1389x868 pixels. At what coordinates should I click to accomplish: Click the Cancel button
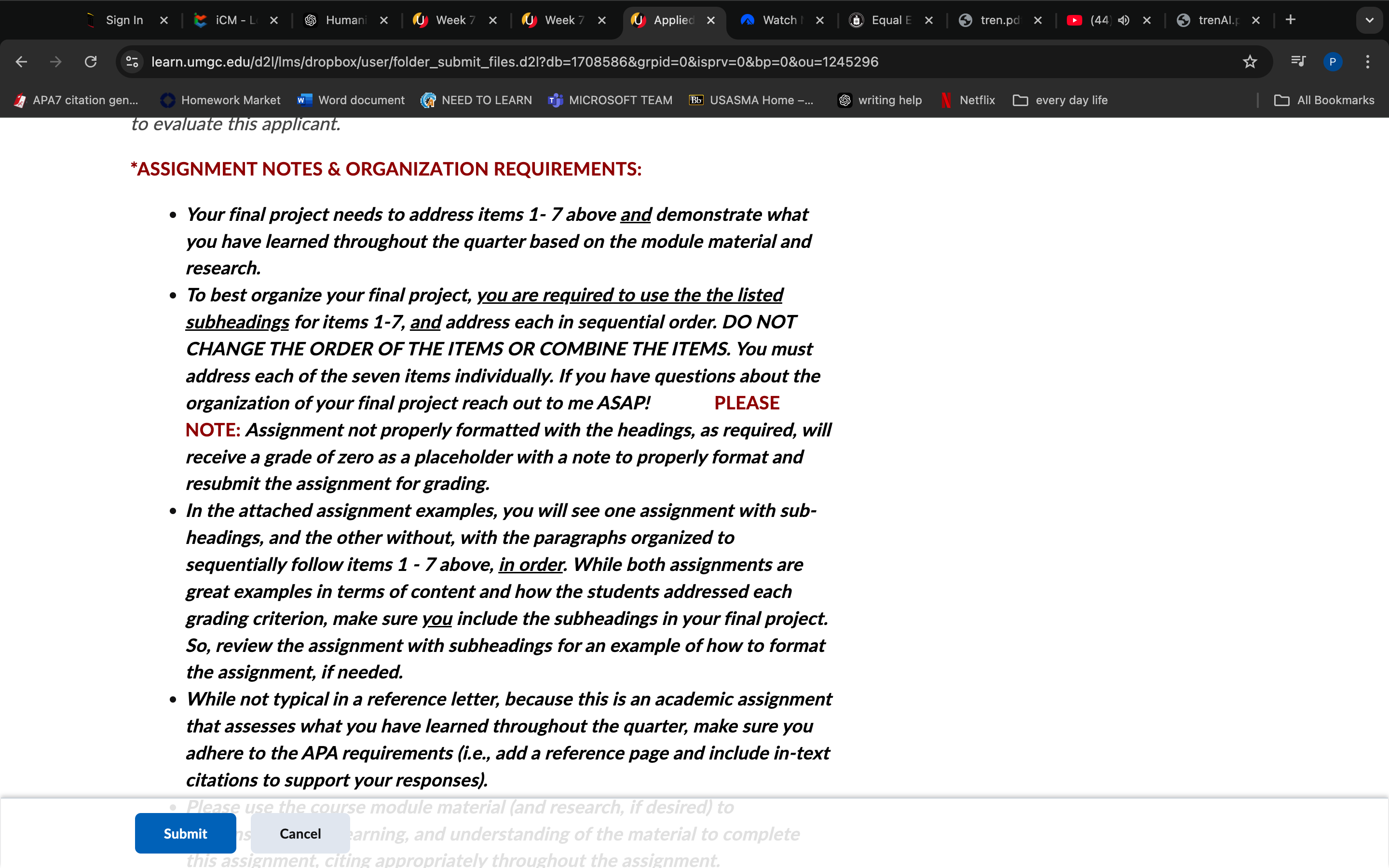tap(300, 833)
